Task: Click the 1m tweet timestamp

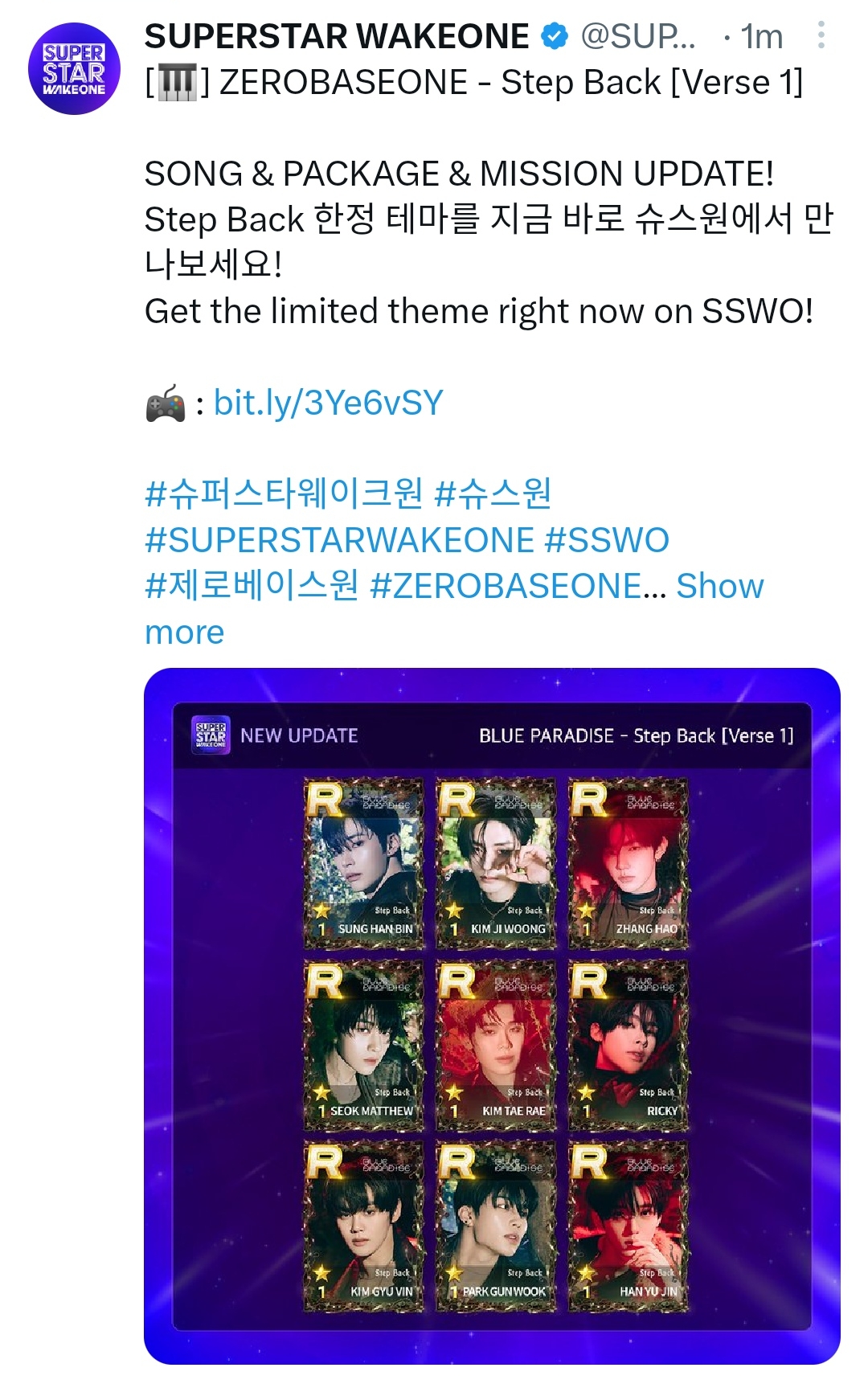Action: (761, 36)
